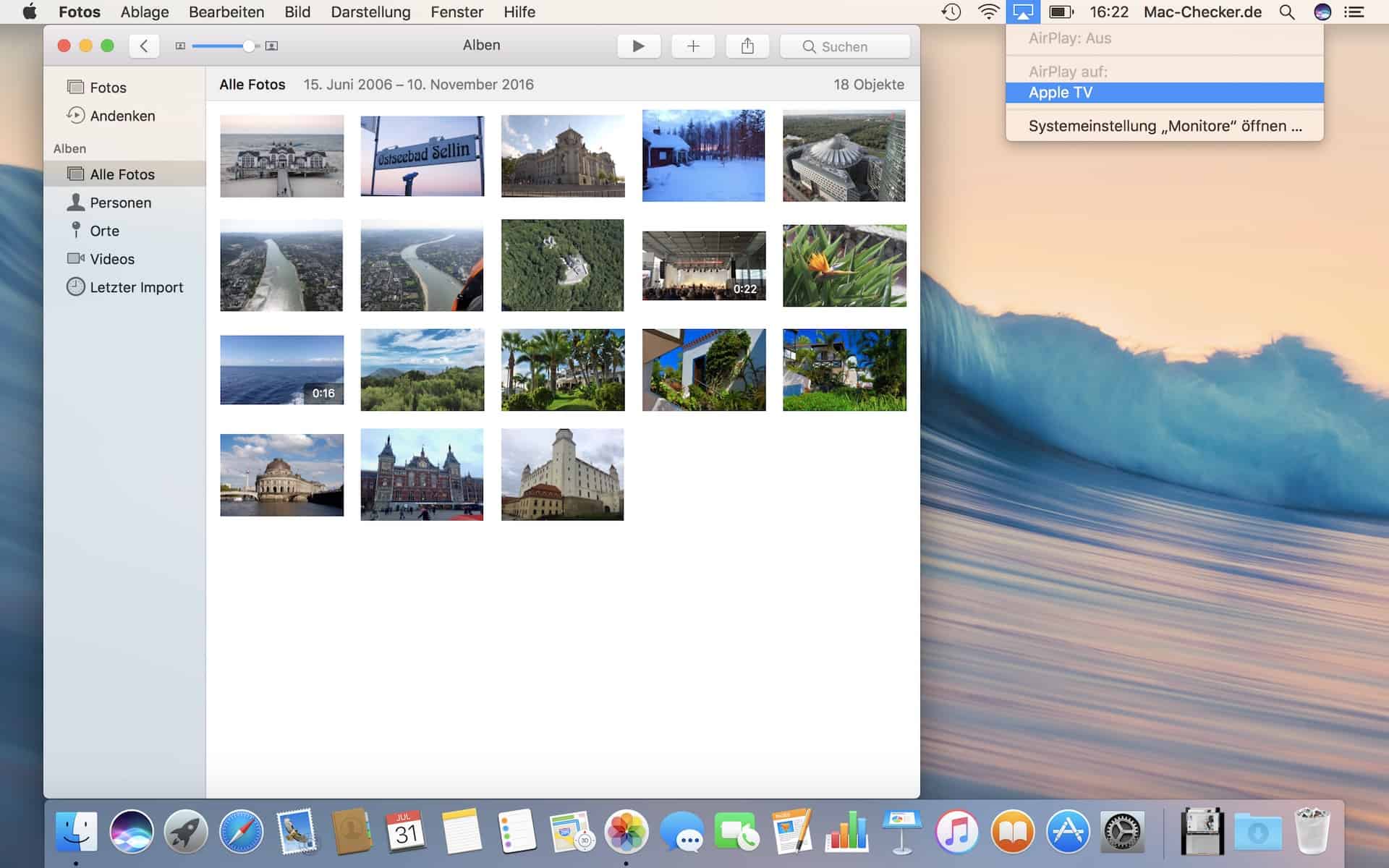Select the concert video with 0:22 duration
This screenshot has height=868, width=1389.
tap(704, 265)
